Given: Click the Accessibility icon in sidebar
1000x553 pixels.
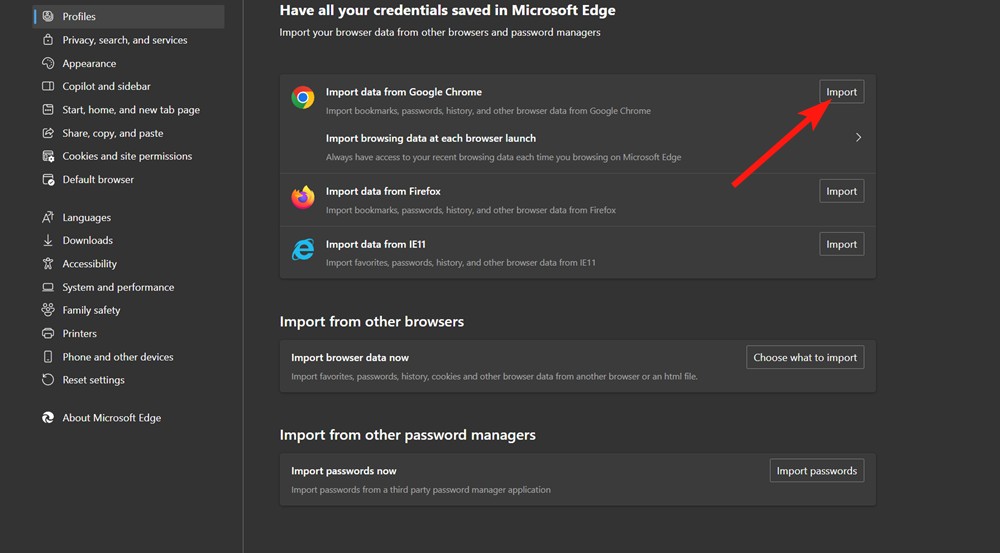Looking at the screenshot, I should 48,264.
